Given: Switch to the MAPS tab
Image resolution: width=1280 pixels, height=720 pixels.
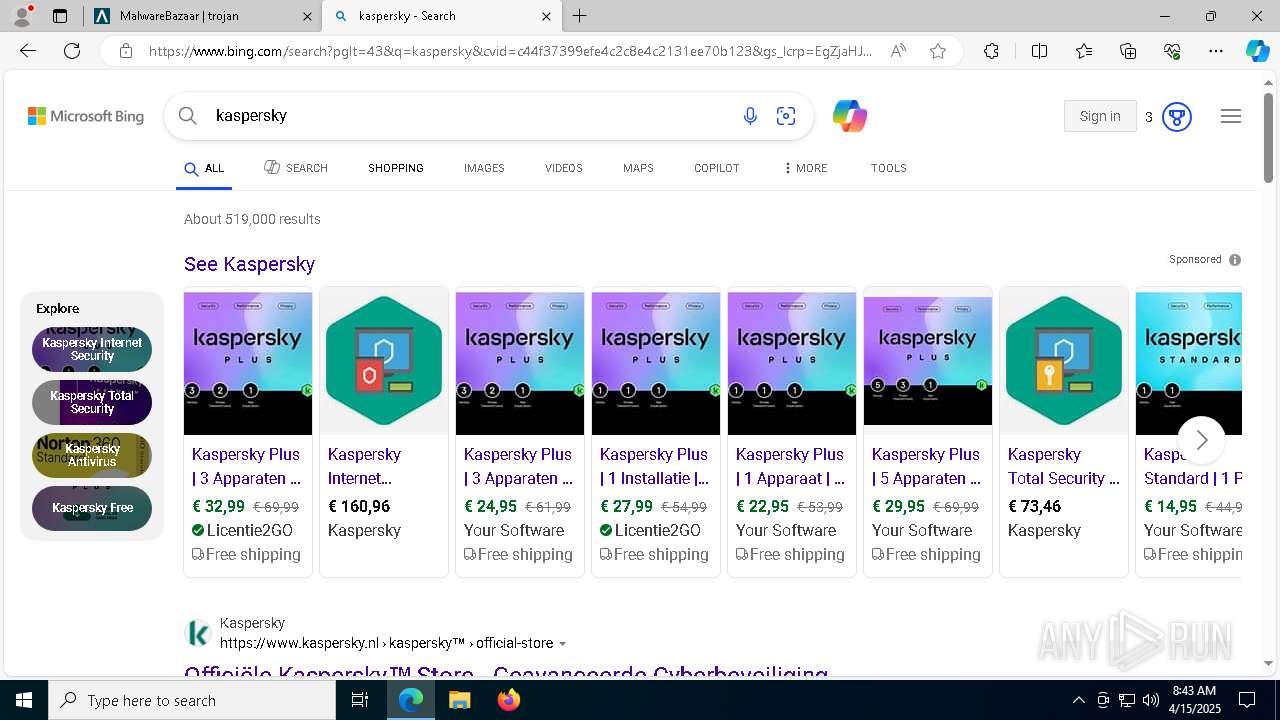Looking at the screenshot, I should point(638,168).
